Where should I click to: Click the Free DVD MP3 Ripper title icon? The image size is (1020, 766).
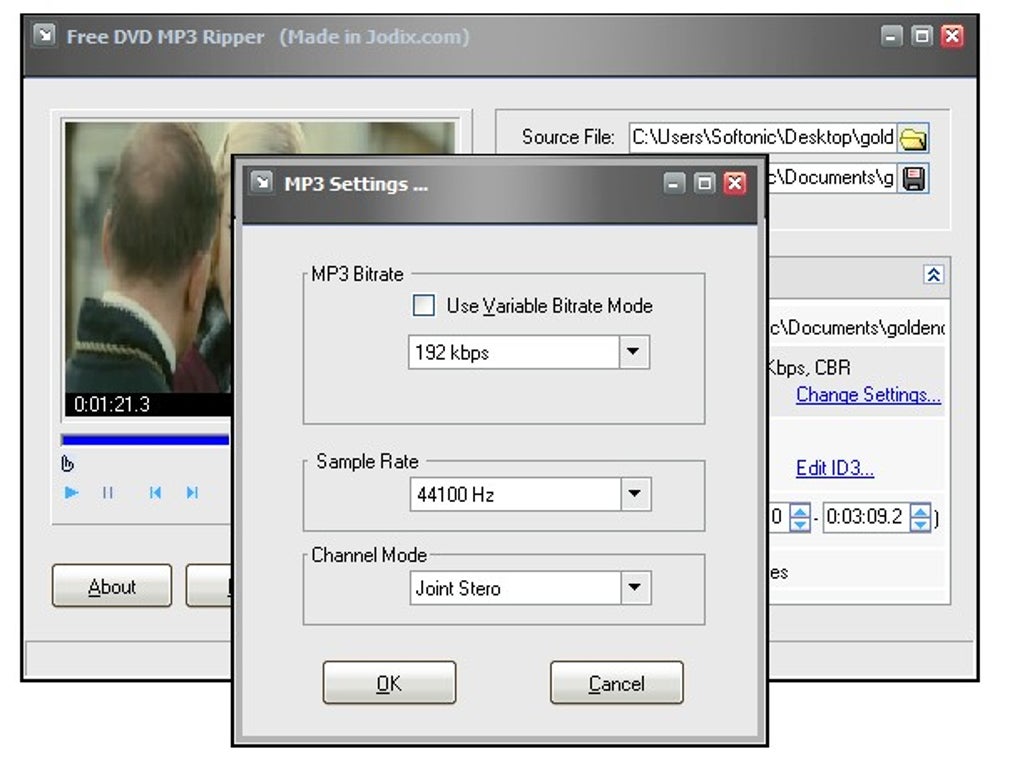pos(44,36)
